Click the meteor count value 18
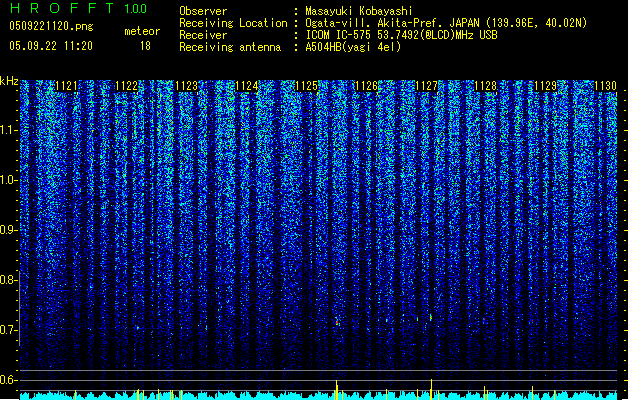Viewport: 629px width, 400px height. 145,46
